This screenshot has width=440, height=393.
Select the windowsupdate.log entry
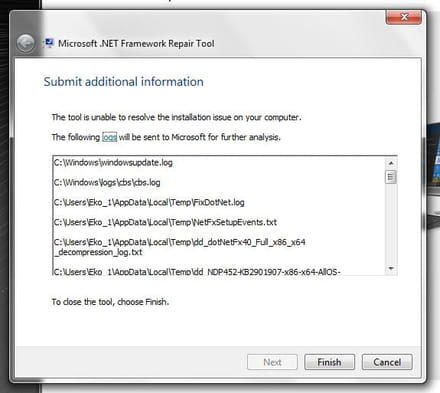pos(113,163)
